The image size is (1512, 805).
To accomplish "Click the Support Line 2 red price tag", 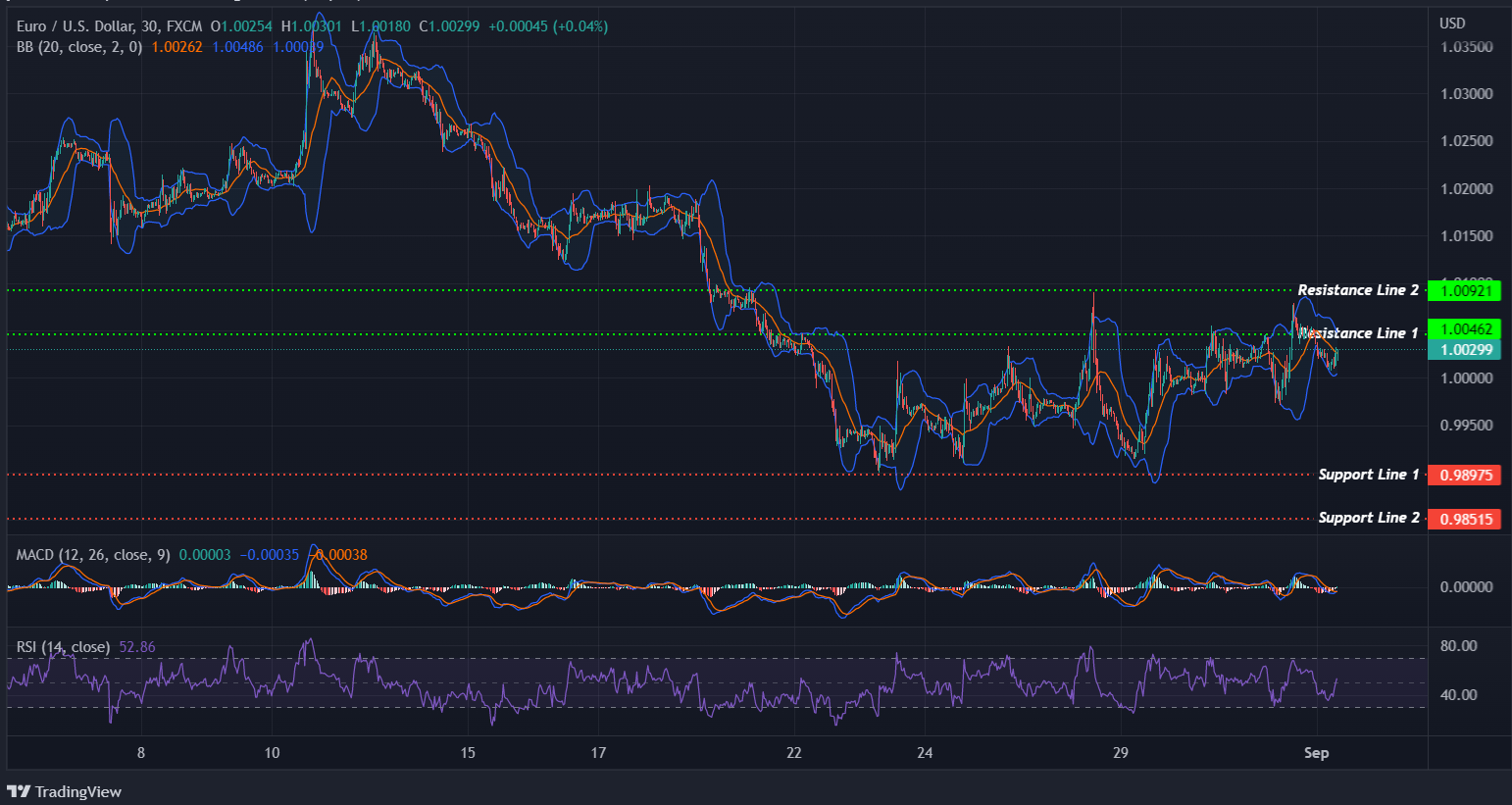I will pyautogui.click(x=1465, y=519).
